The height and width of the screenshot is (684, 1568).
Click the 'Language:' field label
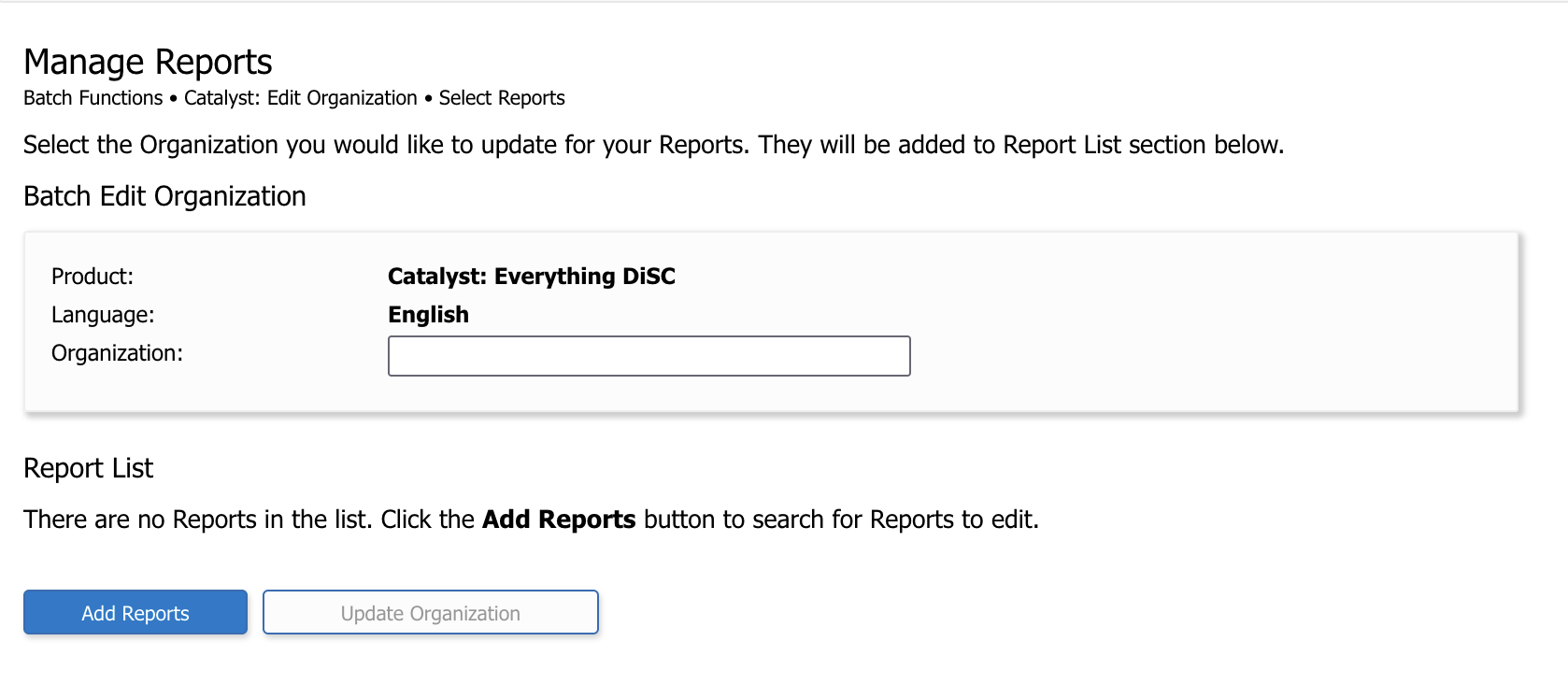pos(103,315)
